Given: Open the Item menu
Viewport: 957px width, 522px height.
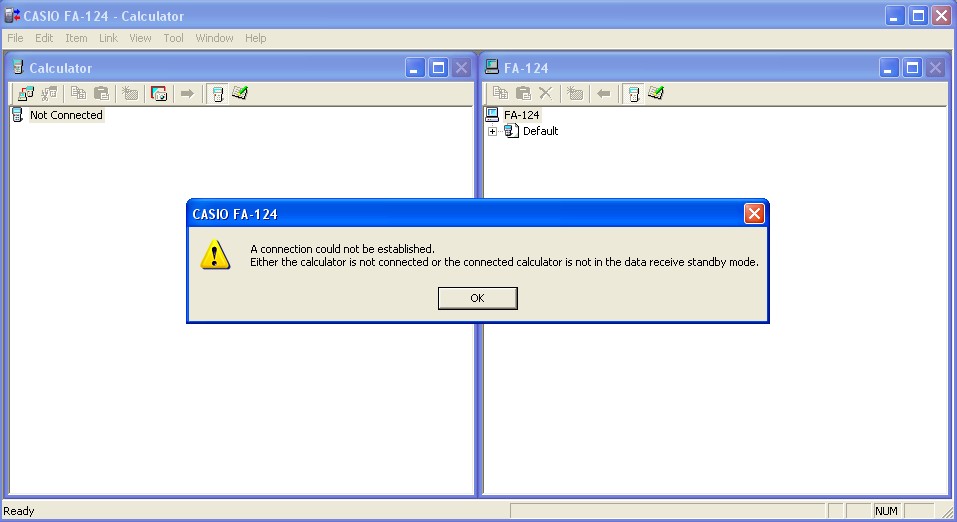Looking at the screenshot, I should (x=76, y=38).
